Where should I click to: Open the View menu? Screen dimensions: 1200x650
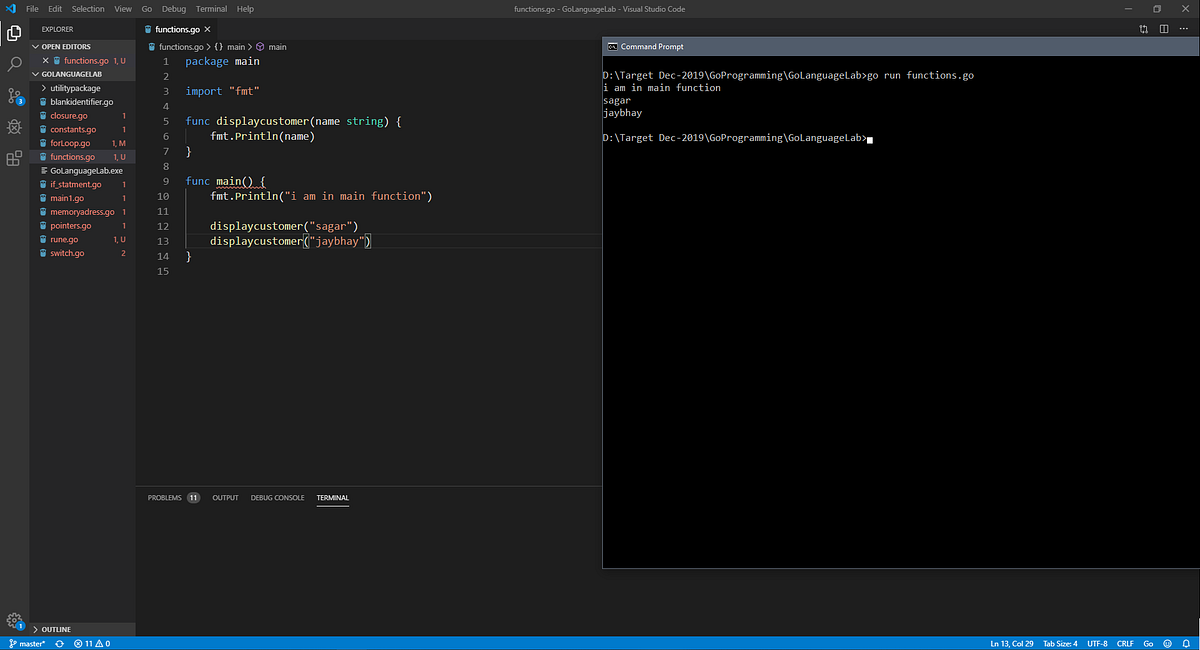coord(123,9)
